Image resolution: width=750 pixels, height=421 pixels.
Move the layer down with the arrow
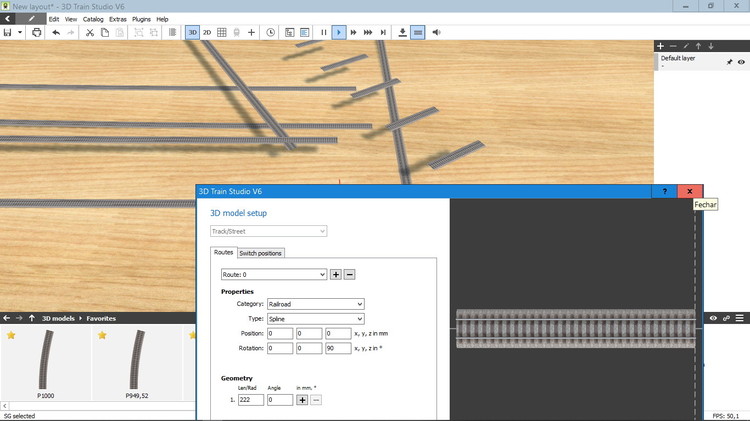click(711, 46)
